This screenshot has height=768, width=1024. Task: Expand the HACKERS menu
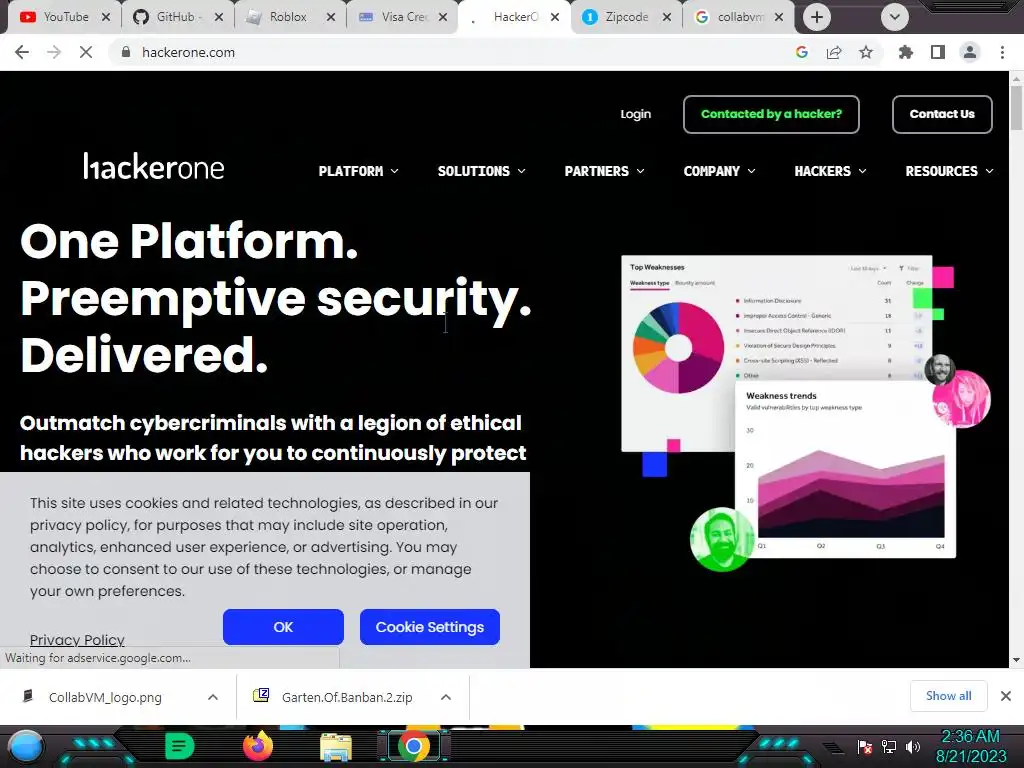(x=830, y=171)
